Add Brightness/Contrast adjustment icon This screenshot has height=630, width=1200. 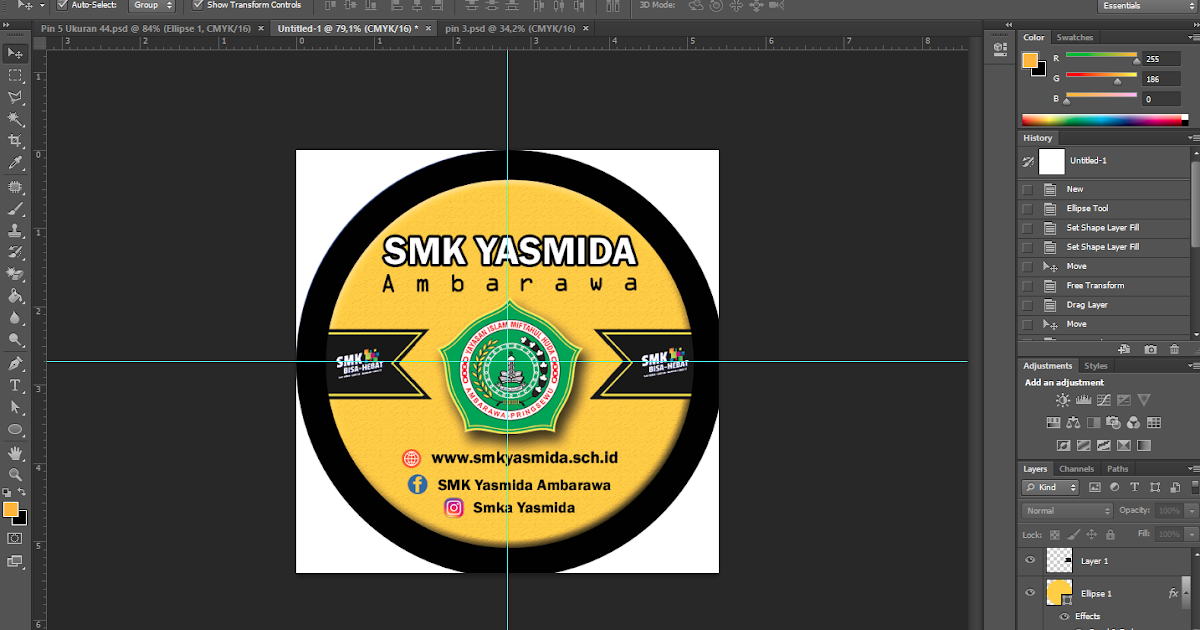(1063, 400)
